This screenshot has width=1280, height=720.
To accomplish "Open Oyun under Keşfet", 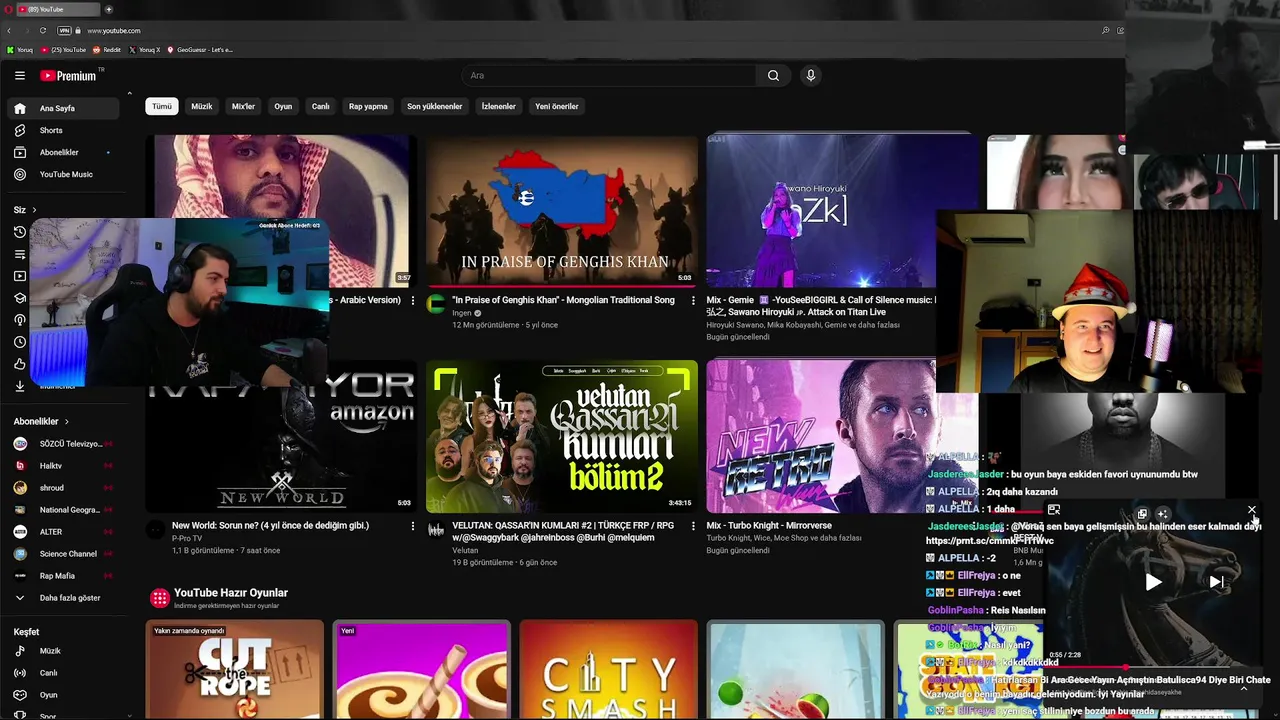I will pyautogui.click(x=65, y=695).
